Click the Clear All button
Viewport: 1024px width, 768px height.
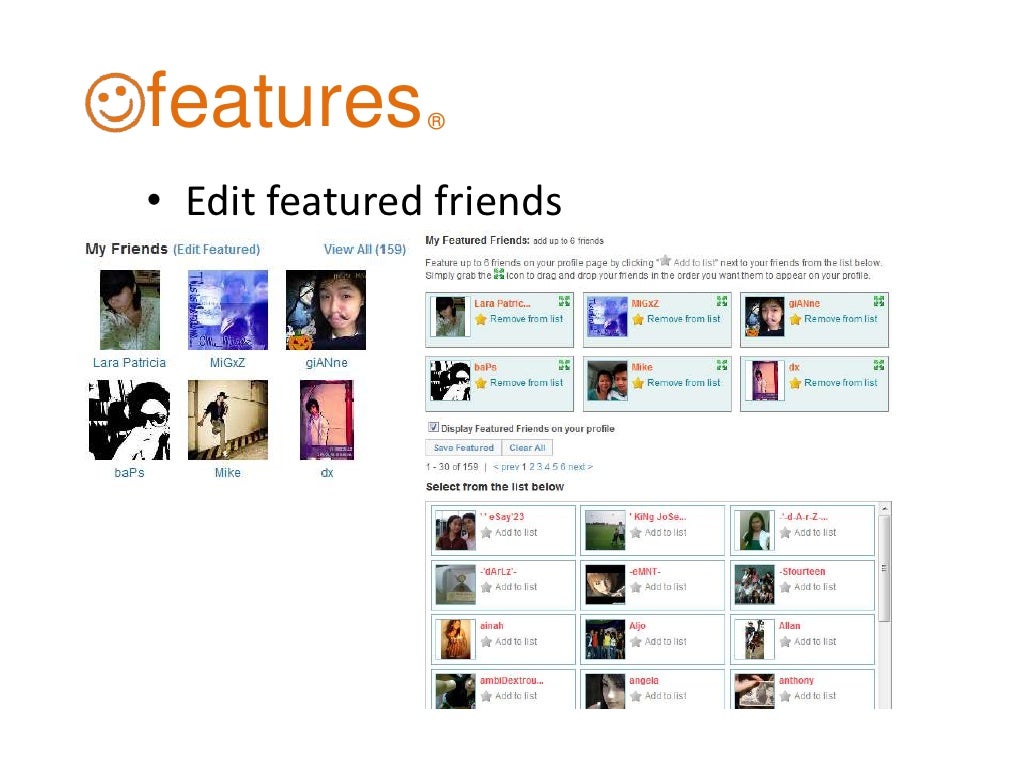pyautogui.click(x=527, y=448)
